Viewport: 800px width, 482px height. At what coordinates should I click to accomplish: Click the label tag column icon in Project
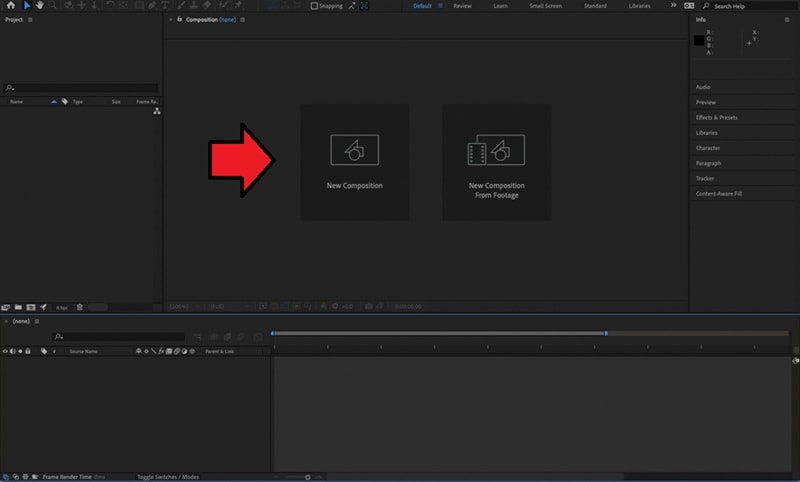pyautogui.click(x=65, y=102)
